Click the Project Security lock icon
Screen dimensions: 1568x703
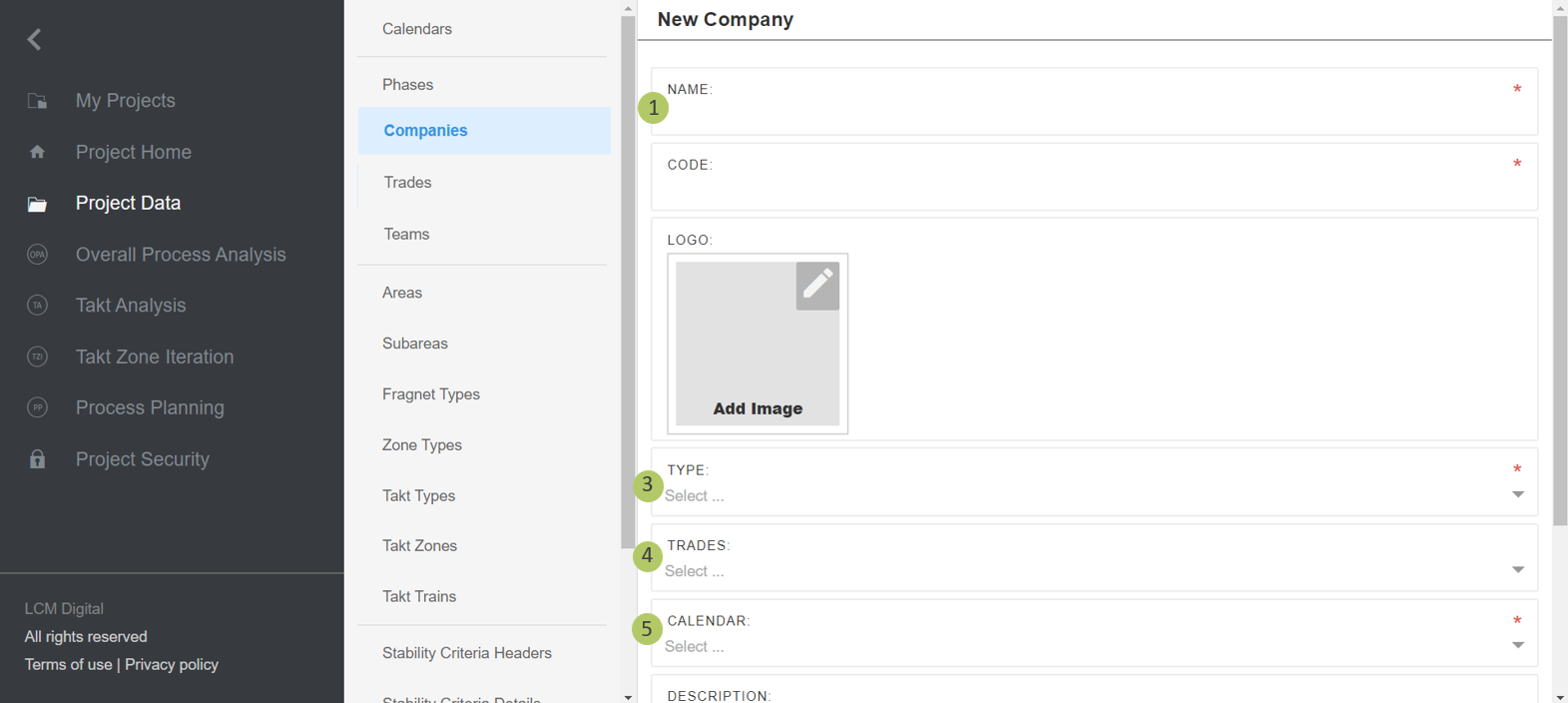coord(37,459)
